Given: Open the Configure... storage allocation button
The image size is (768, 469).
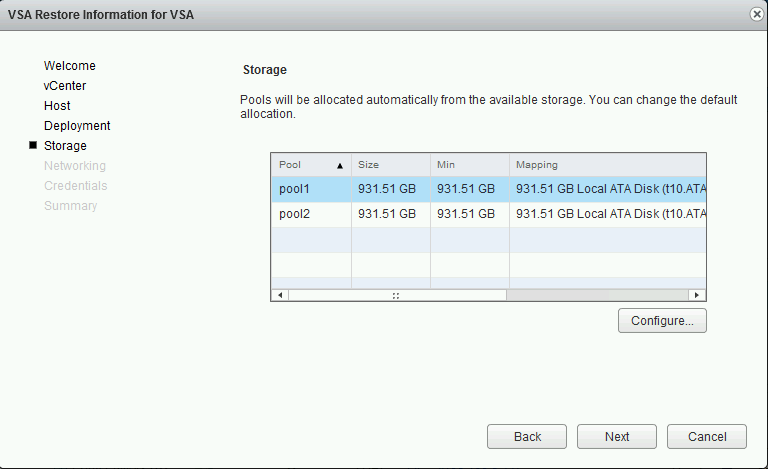Looking at the screenshot, I should pyautogui.click(x=662, y=321).
